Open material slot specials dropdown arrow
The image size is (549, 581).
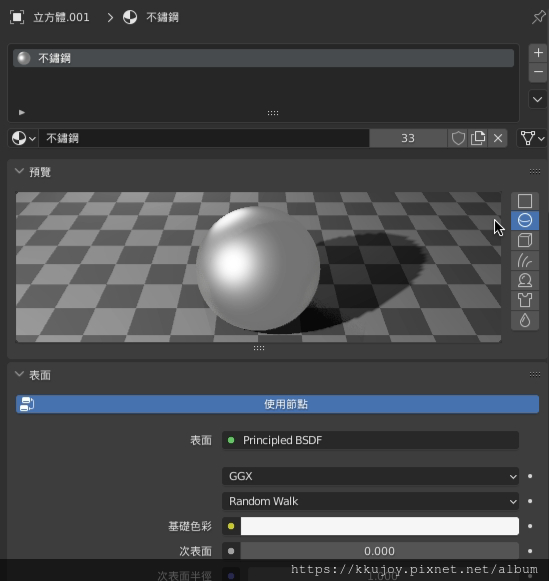click(538, 99)
